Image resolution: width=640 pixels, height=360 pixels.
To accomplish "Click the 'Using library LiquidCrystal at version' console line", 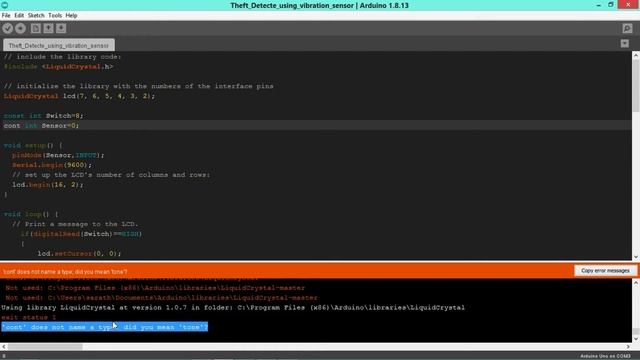I will (x=233, y=307).
